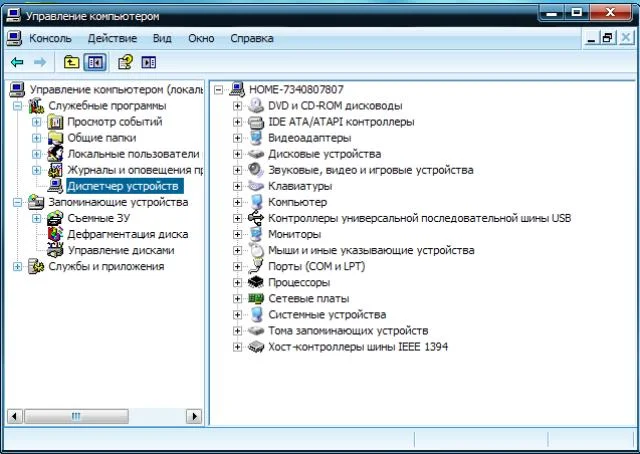640x454 pixels.
Task: Select Процессоры text label
Action: pos(299,283)
